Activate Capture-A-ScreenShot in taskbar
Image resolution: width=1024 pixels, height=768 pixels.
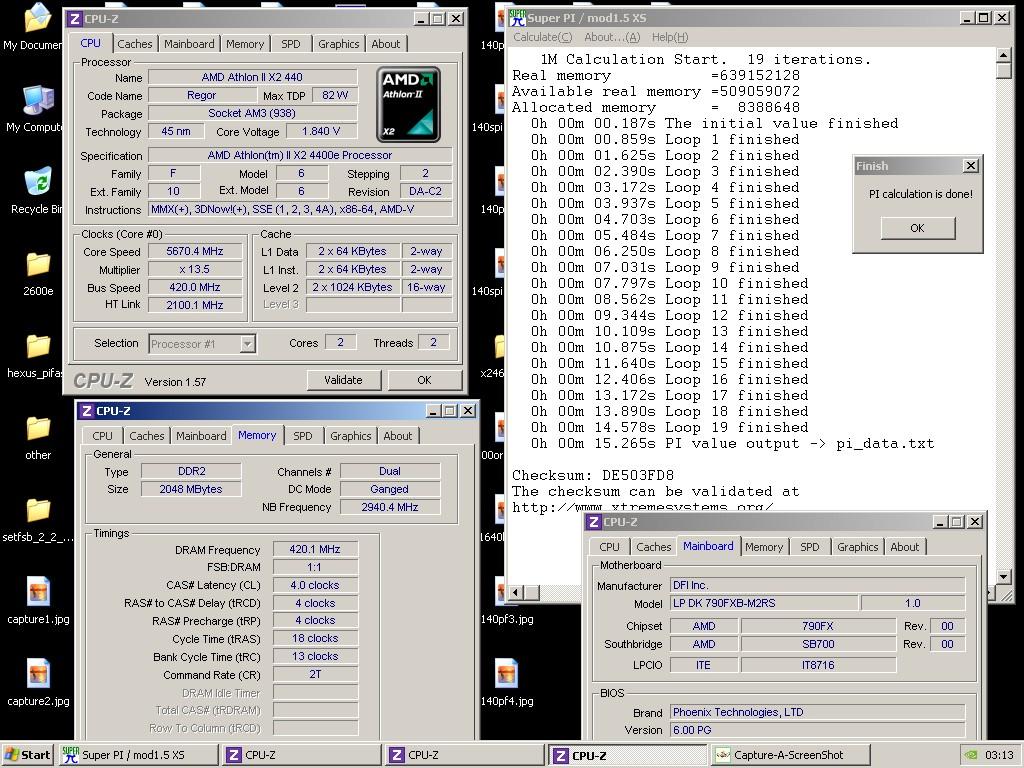pyautogui.click(x=789, y=755)
